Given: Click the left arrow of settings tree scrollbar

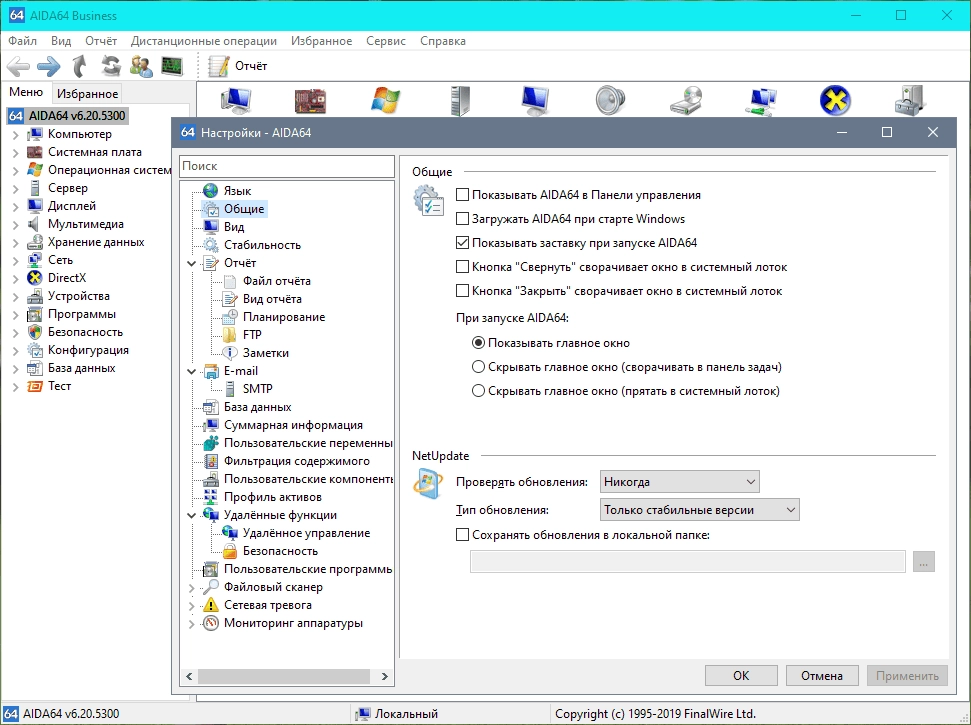Looking at the screenshot, I should [x=189, y=676].
